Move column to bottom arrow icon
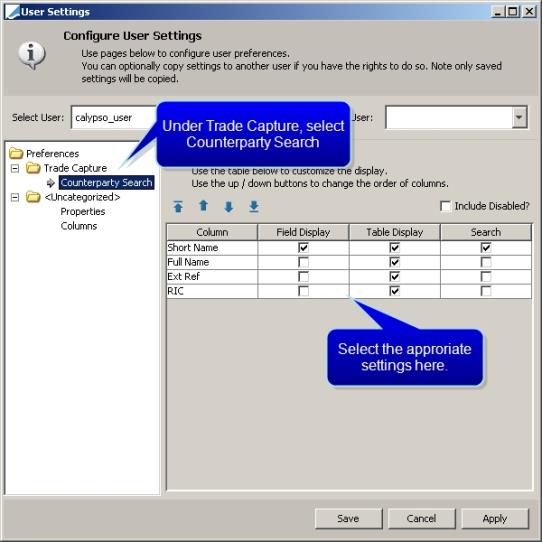This screenshot has height=542, width=542. [254, 206]
